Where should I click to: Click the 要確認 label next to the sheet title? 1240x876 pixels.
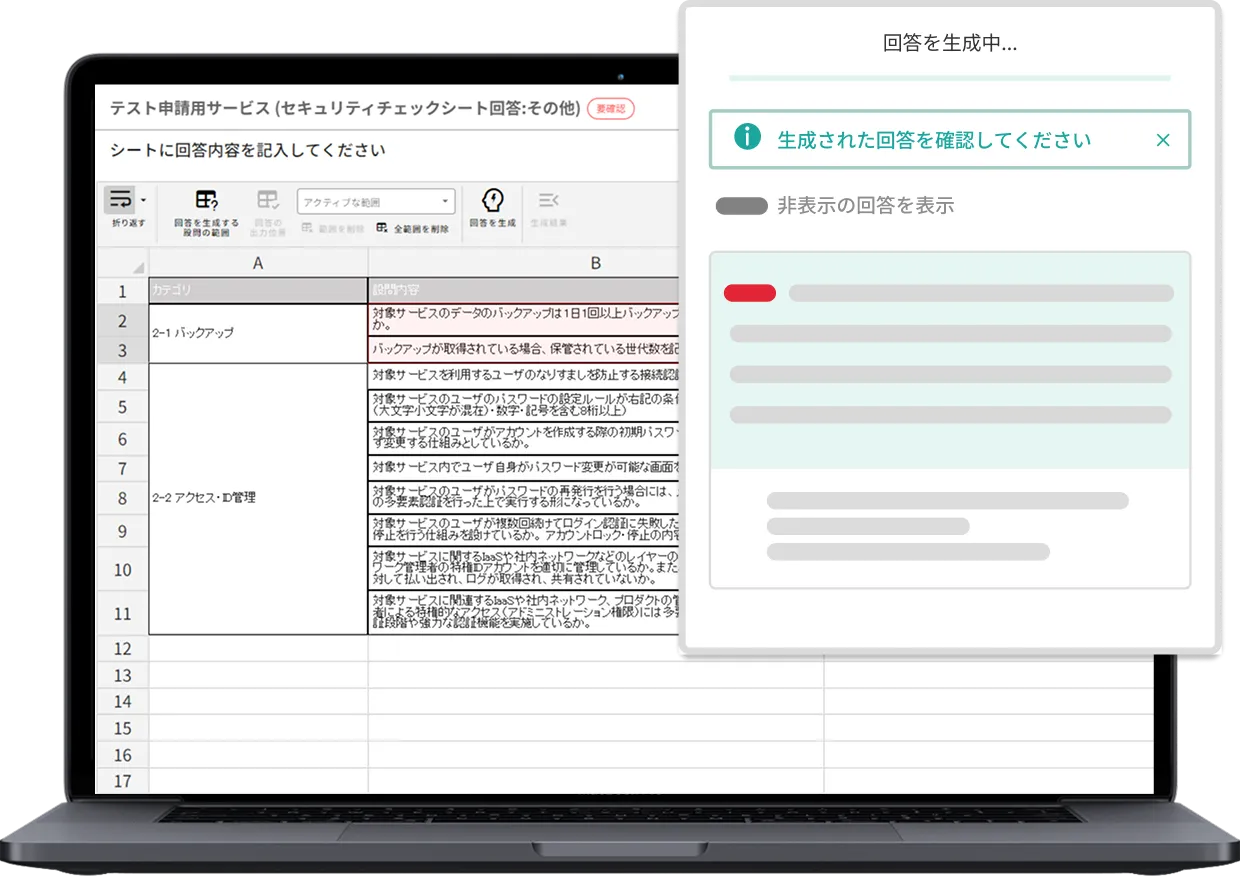(610, 109)
